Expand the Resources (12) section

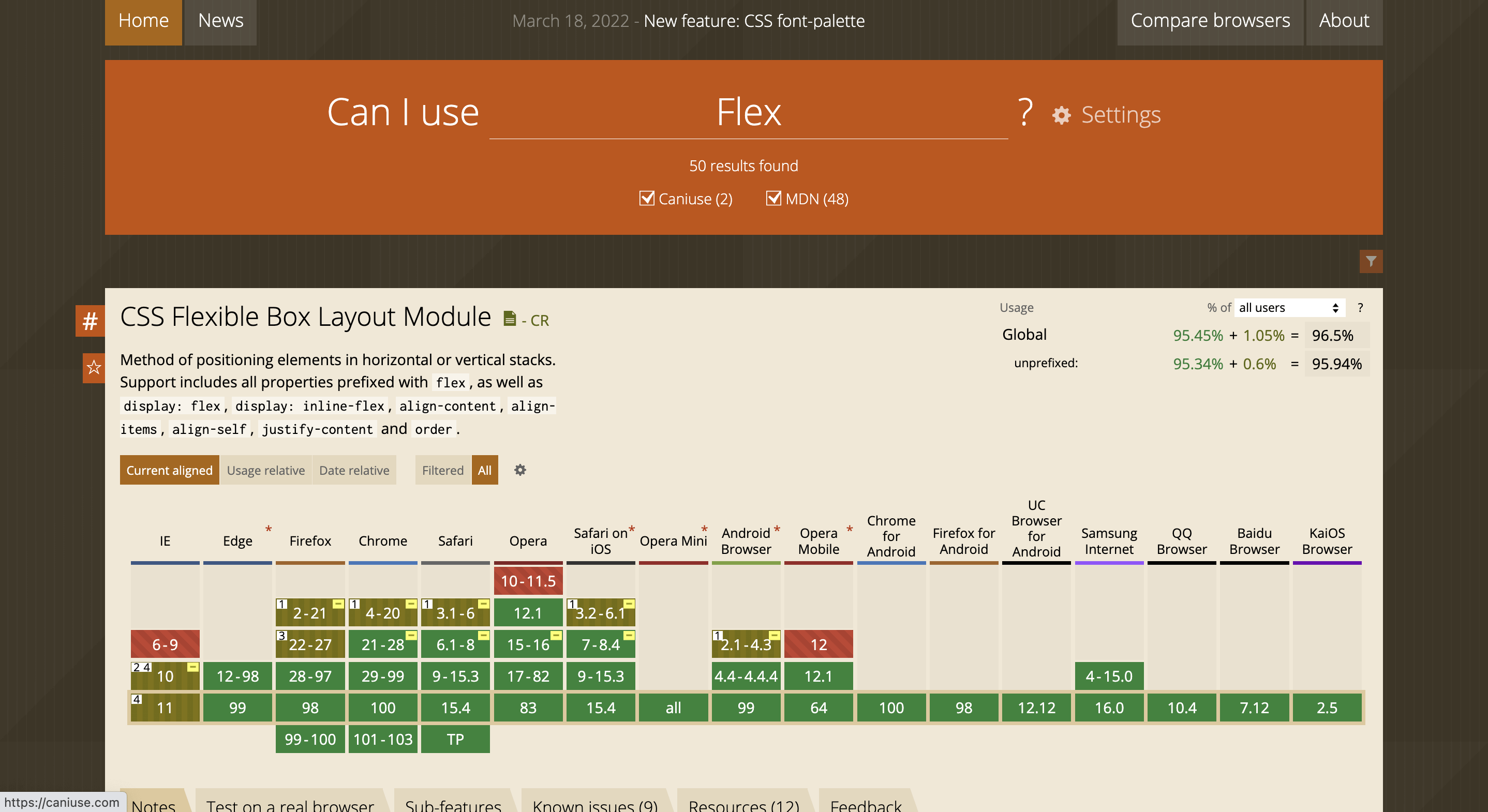[743, 804]
